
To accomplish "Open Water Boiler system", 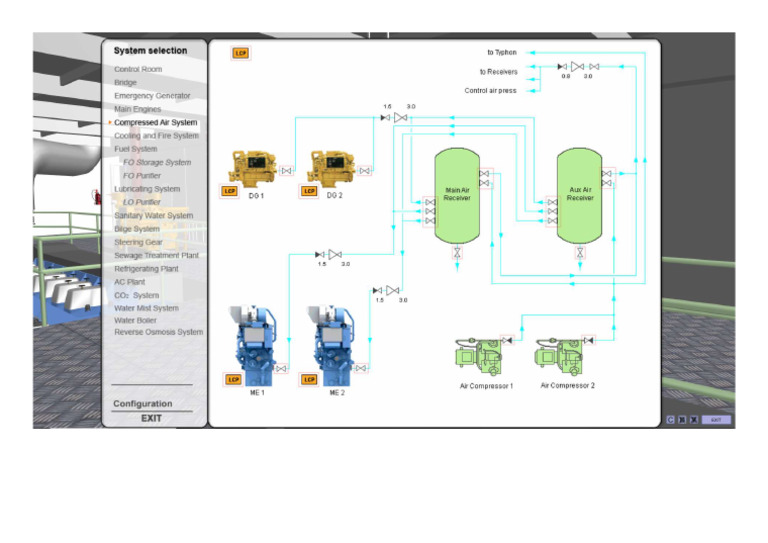I will (x=135, y=320).
